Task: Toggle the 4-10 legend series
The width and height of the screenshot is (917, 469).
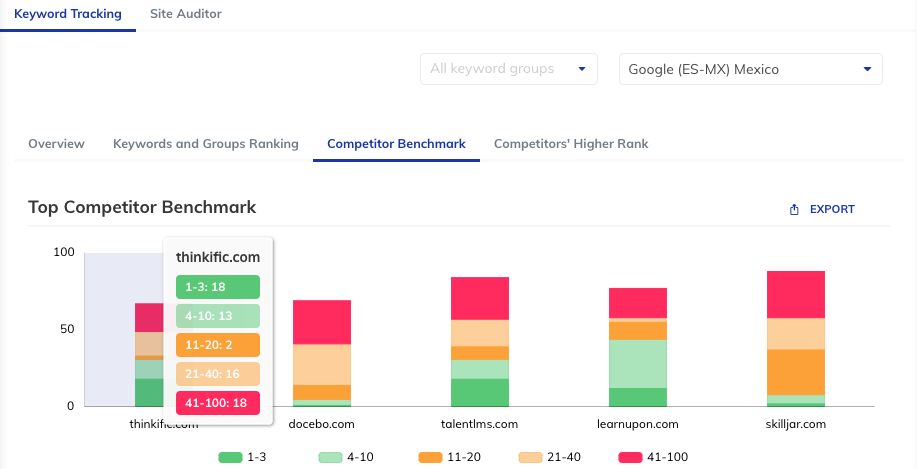Action: tap(346, 457)
